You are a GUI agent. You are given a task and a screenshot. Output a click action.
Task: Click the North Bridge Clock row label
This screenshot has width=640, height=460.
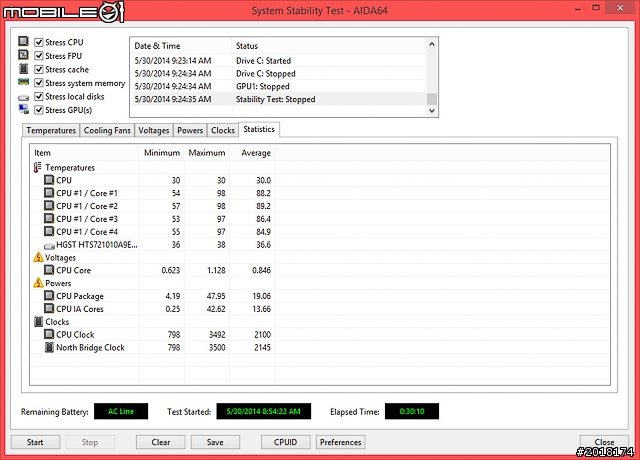(90, 347)
